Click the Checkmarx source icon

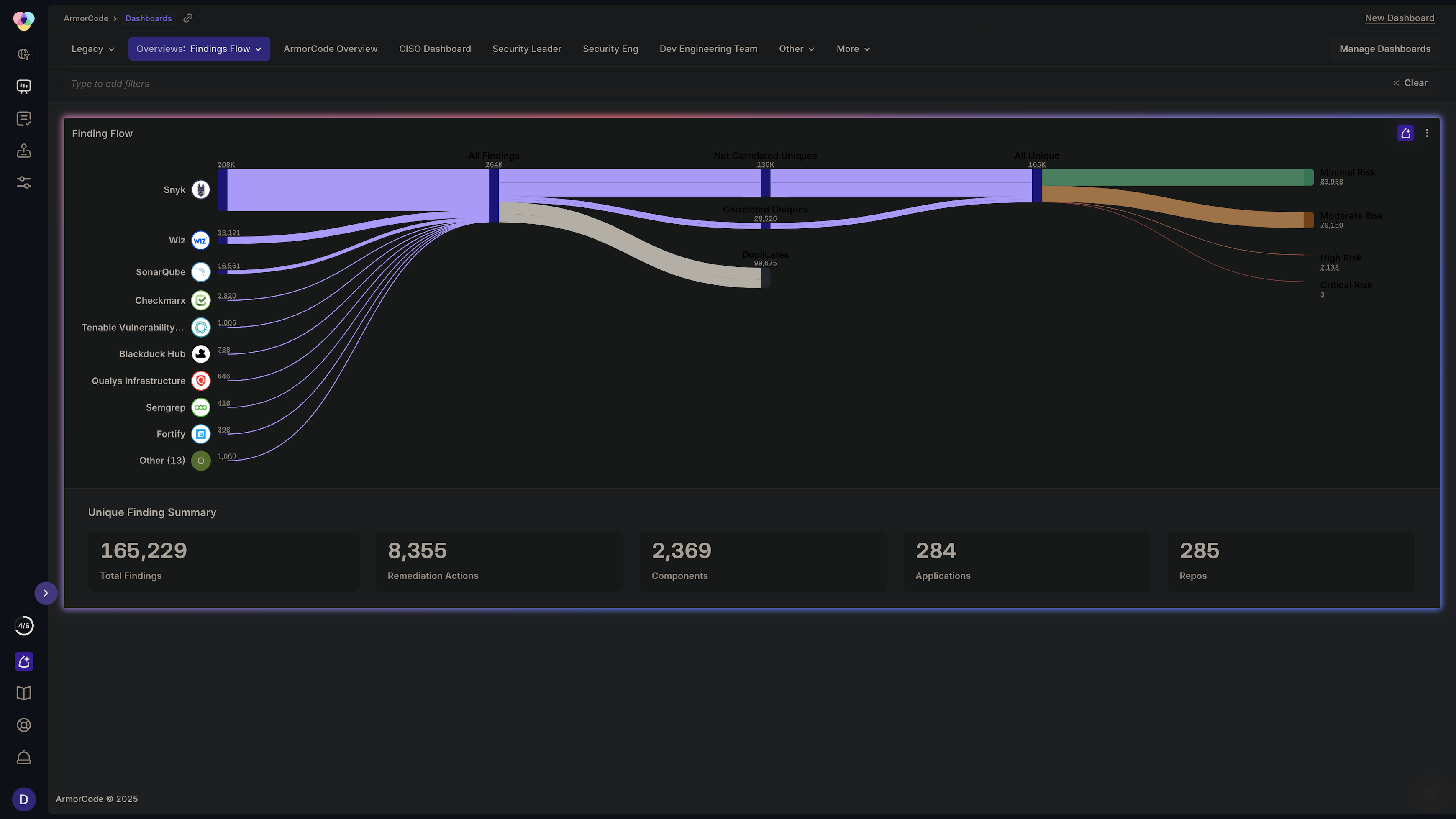click(201, 301)
